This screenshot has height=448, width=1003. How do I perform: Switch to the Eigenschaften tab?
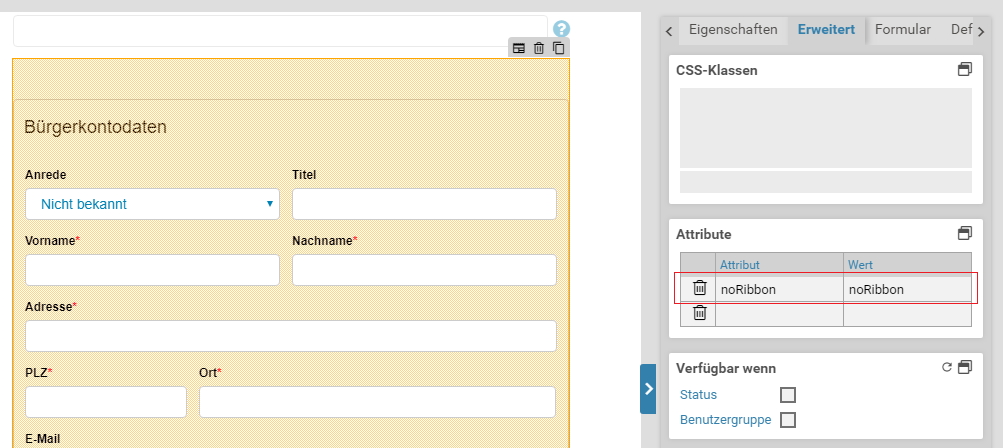coord(733,30)
